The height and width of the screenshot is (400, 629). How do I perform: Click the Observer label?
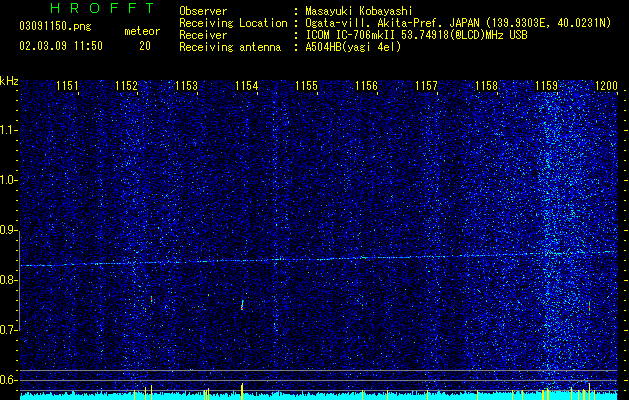[203, 11]
